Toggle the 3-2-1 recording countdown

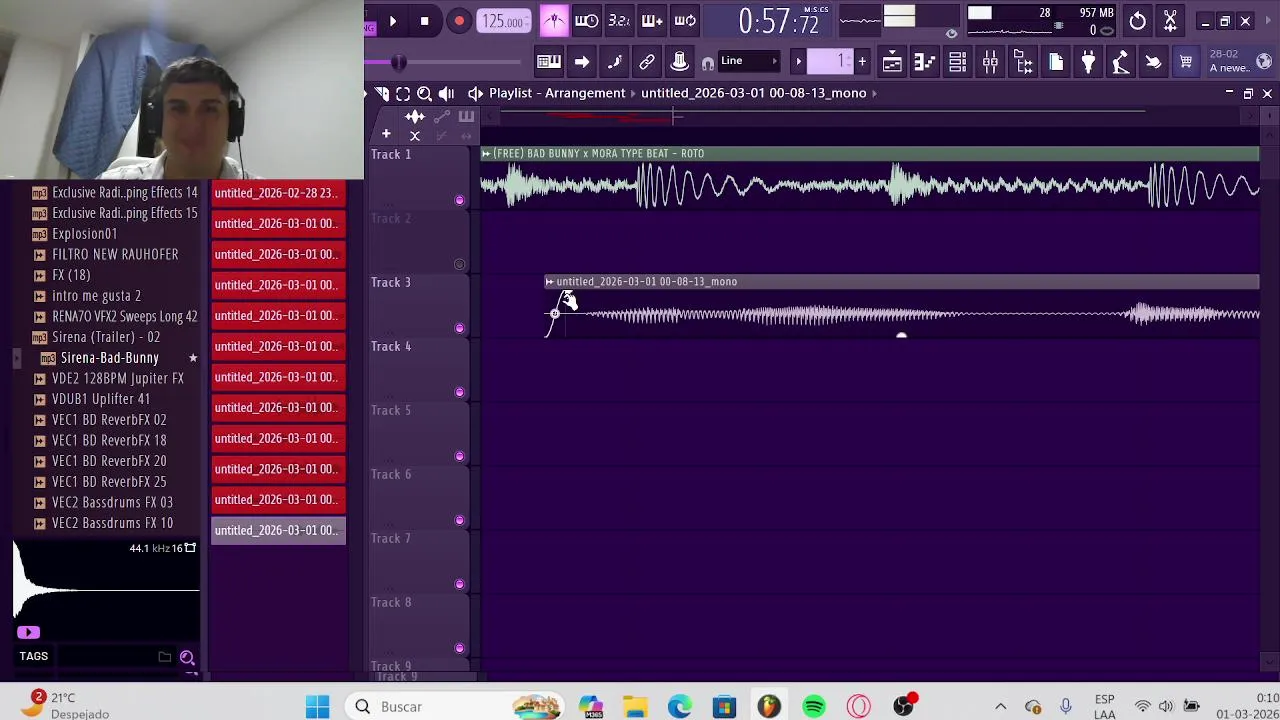pyautogui.click(x=619, y=20)
